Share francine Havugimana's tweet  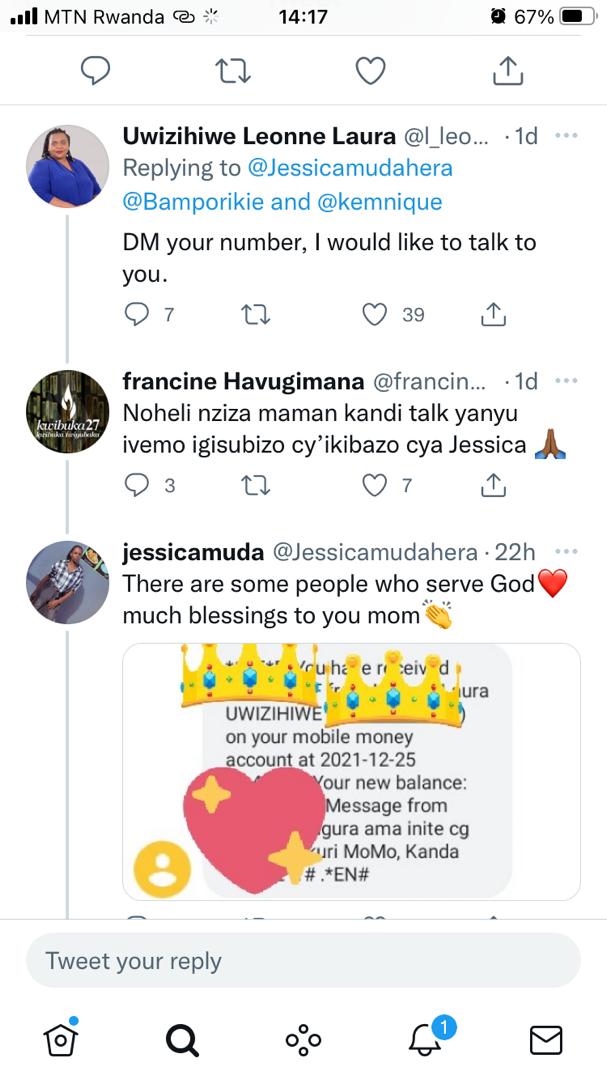[x=492, y=485]
